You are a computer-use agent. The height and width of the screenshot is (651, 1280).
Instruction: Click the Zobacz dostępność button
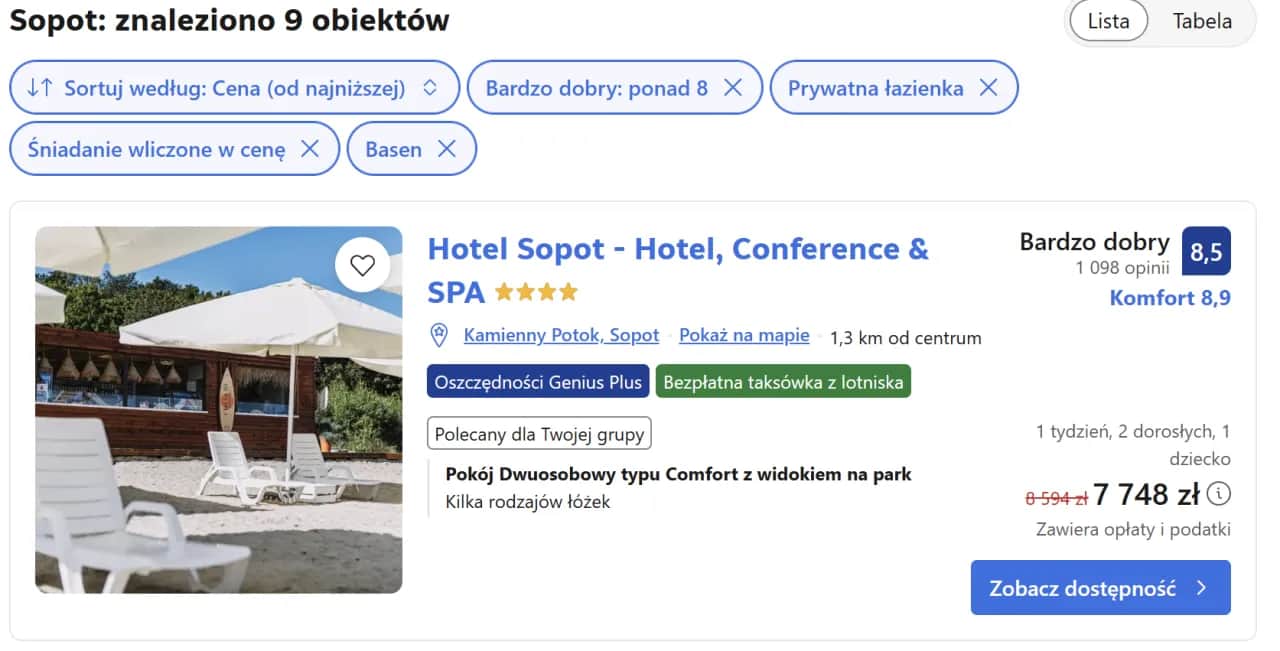coord(1099,588)
